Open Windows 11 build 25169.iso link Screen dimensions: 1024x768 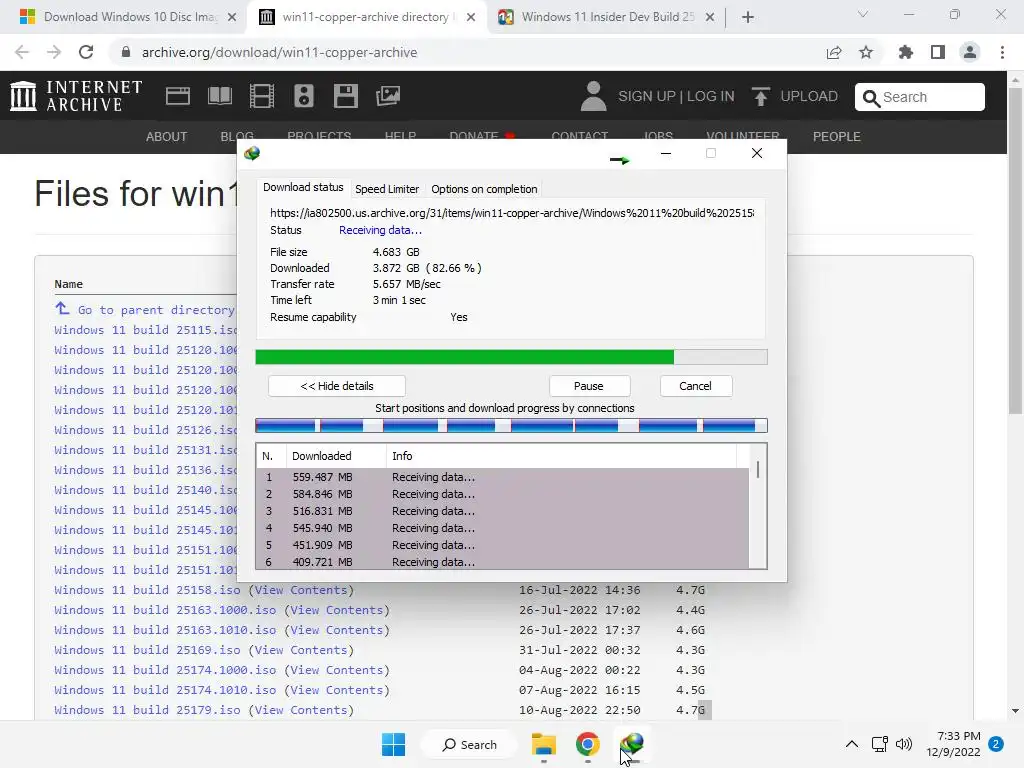click(x=147, y=650)
